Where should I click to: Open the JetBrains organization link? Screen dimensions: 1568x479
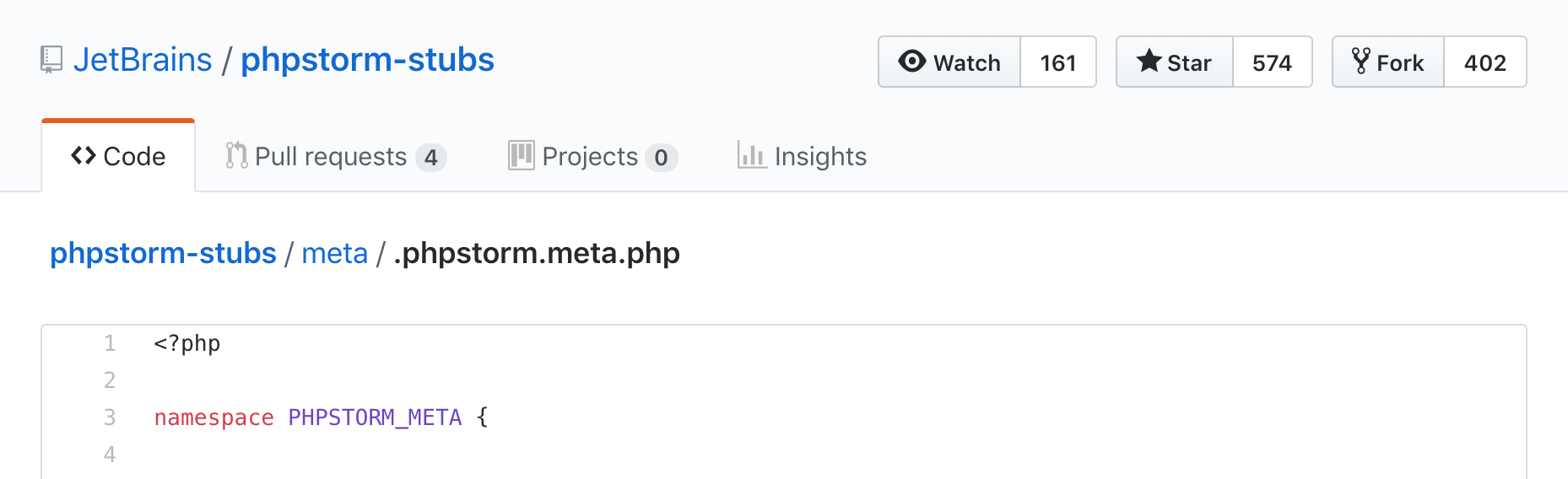[x=143, y=60]
